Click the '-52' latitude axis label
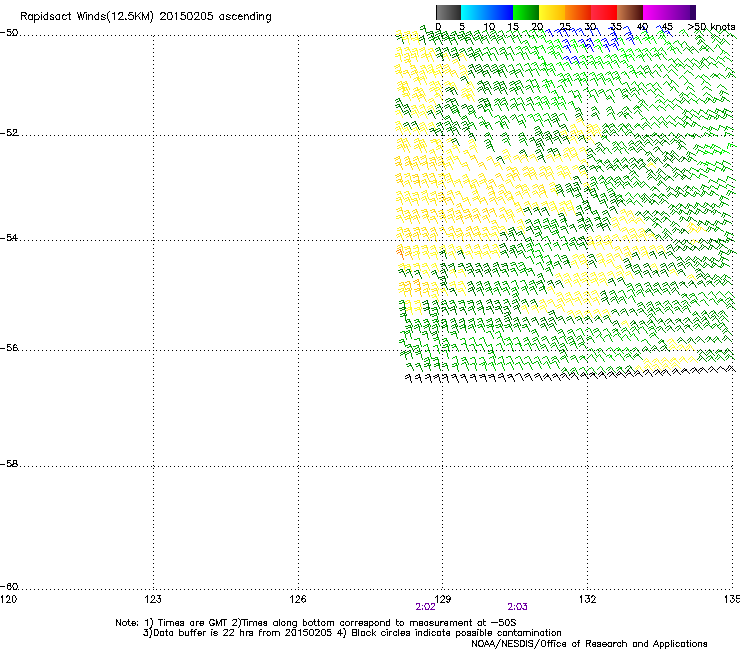 (x=9, y=133)
